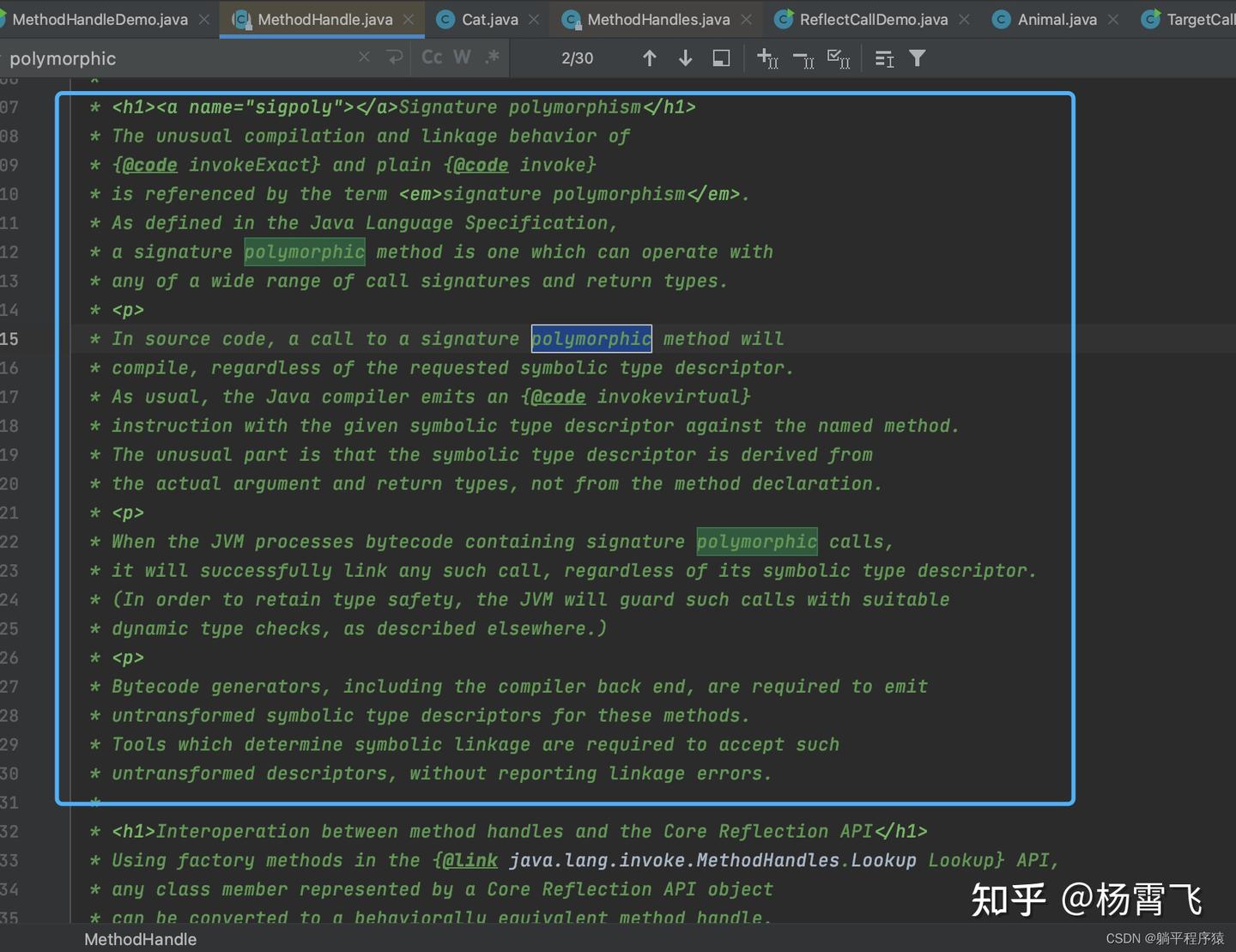Add selection for next occurrence icon
Viewport: 1236px width, 952px height.
[767, 58]
